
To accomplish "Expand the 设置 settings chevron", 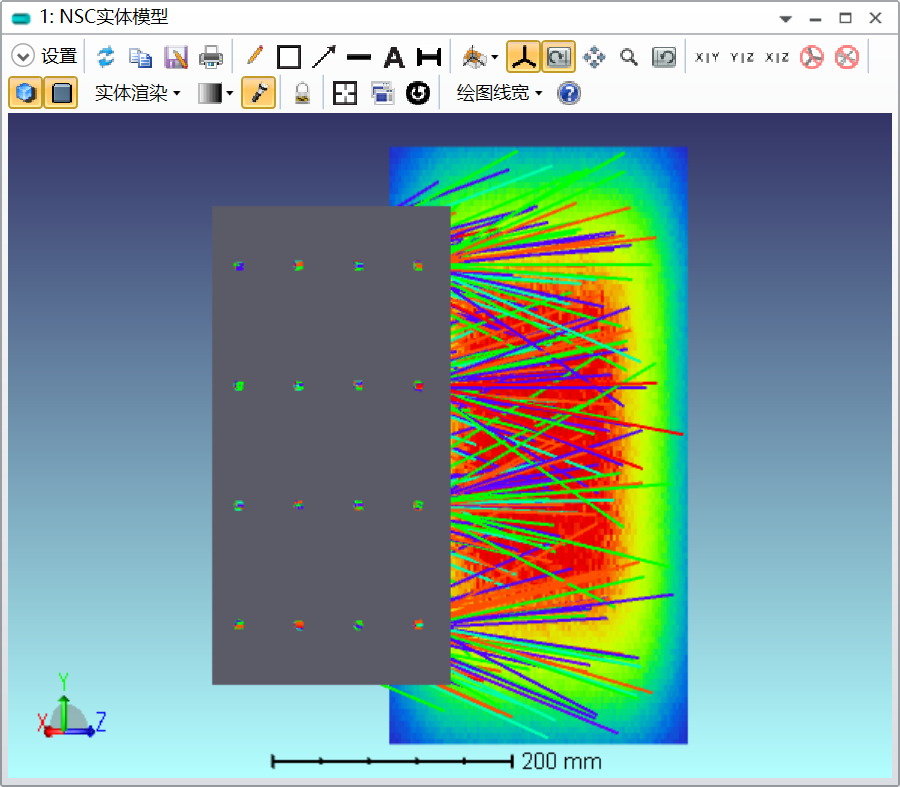I will pos(23,57).
